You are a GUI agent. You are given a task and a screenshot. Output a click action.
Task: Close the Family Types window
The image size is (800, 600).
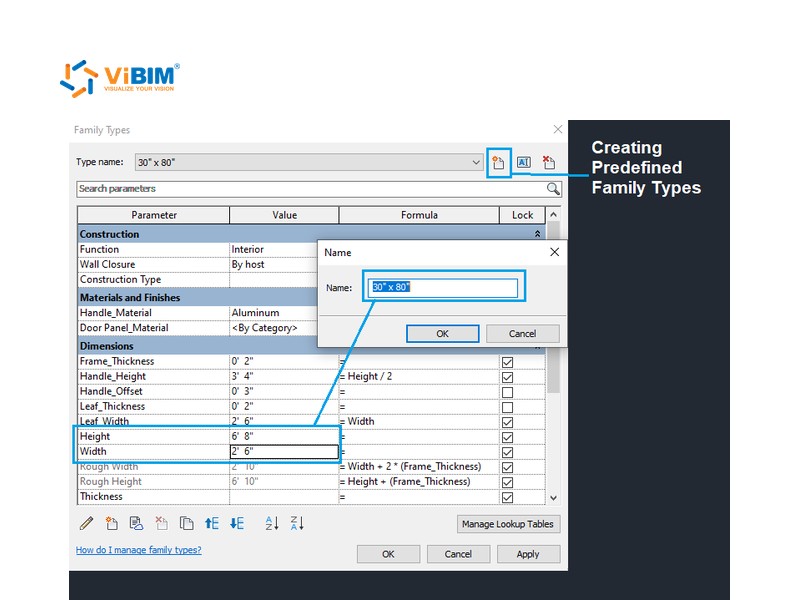click(x=558, y=130)
